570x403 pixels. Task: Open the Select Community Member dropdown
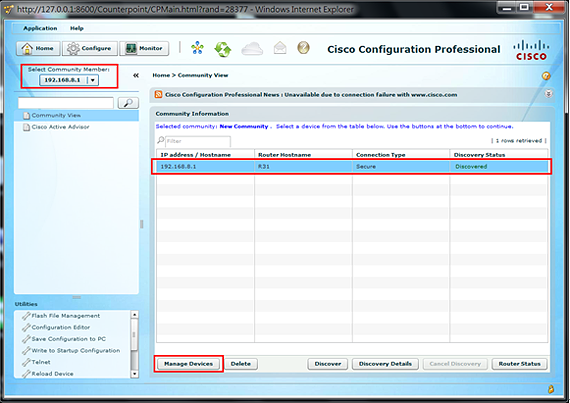coord(69,80)
